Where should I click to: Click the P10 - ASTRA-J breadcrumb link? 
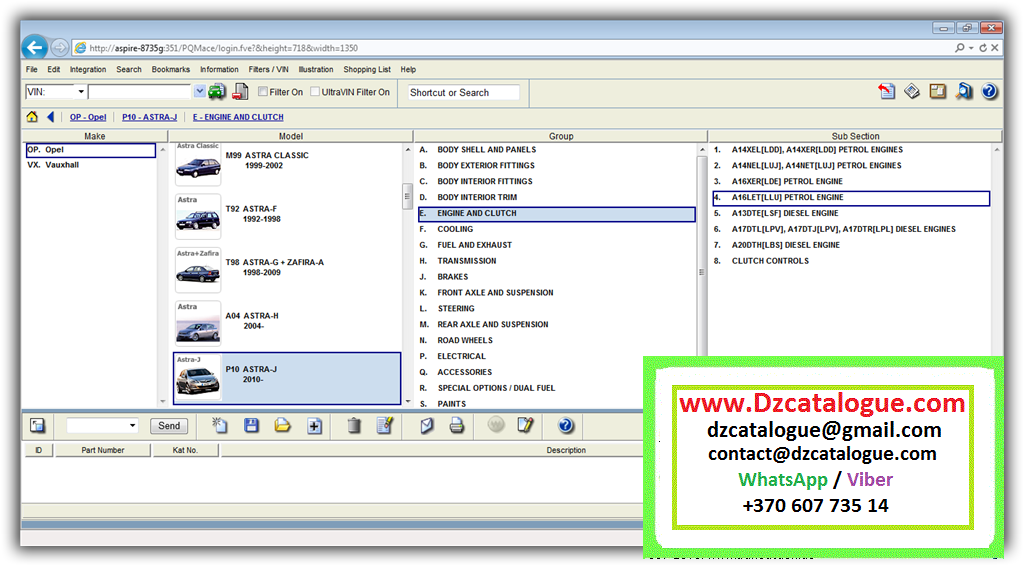tap(149, 117)
